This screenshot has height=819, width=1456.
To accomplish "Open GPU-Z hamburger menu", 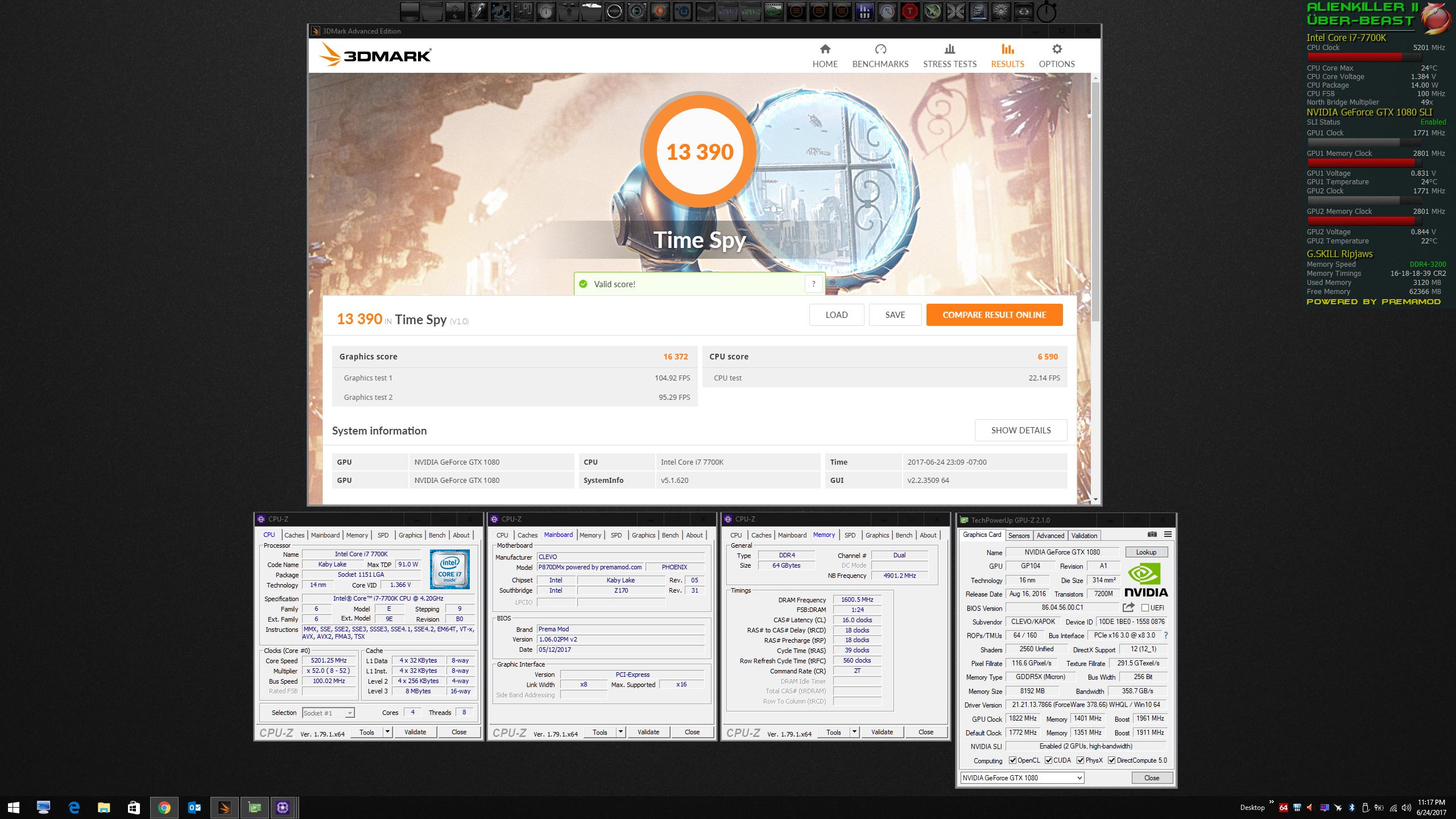I will coord(1168,535).
